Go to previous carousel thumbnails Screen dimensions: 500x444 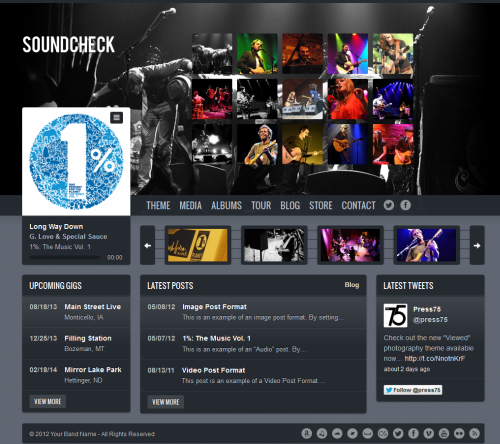click(148, 245)
